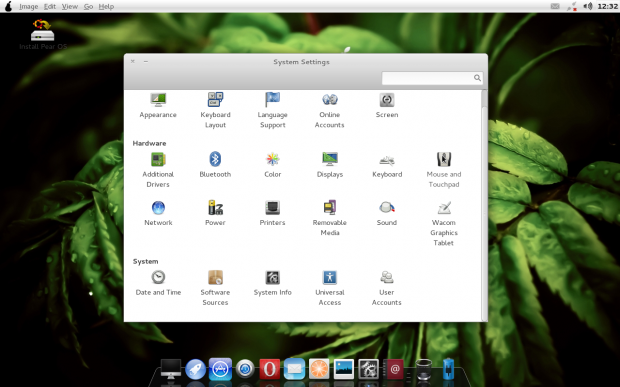
Task: Open Date and Time settings
Action: [x=158, y=283]
